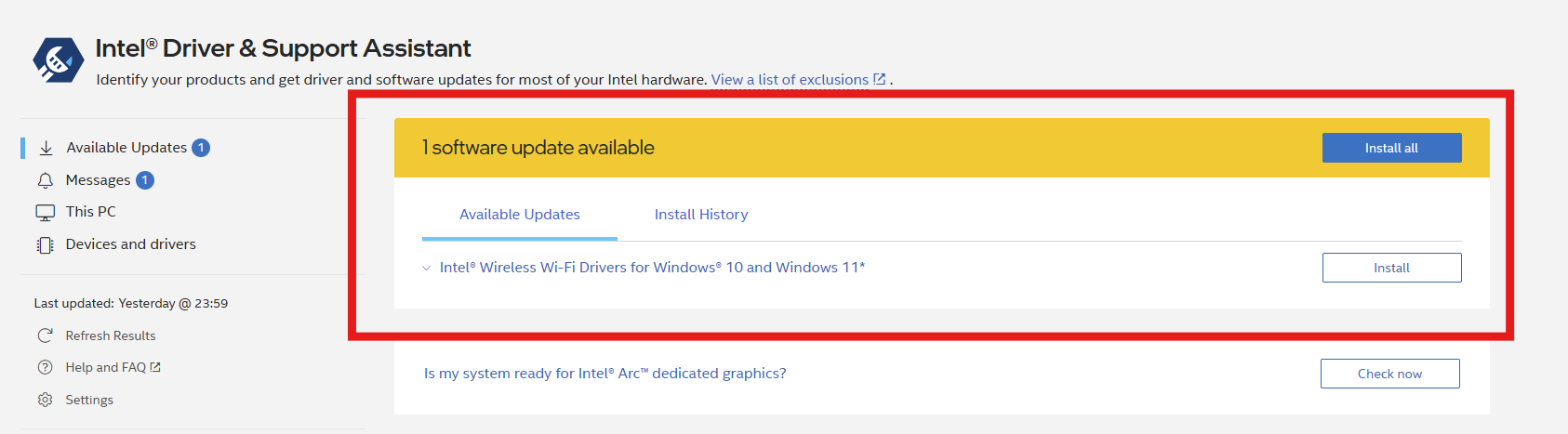Click Intel Wireless Wi-Fi Drivers title text

tap(652, 268)
